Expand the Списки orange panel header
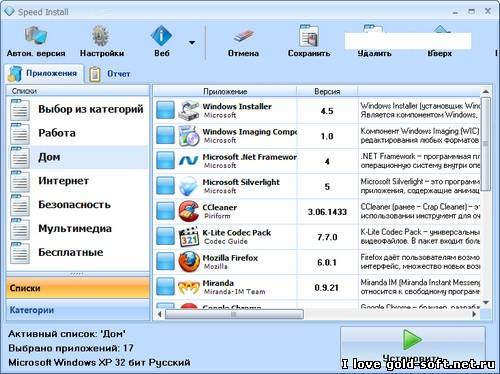Screen dimensions: 500x374 tap(78, 288)
